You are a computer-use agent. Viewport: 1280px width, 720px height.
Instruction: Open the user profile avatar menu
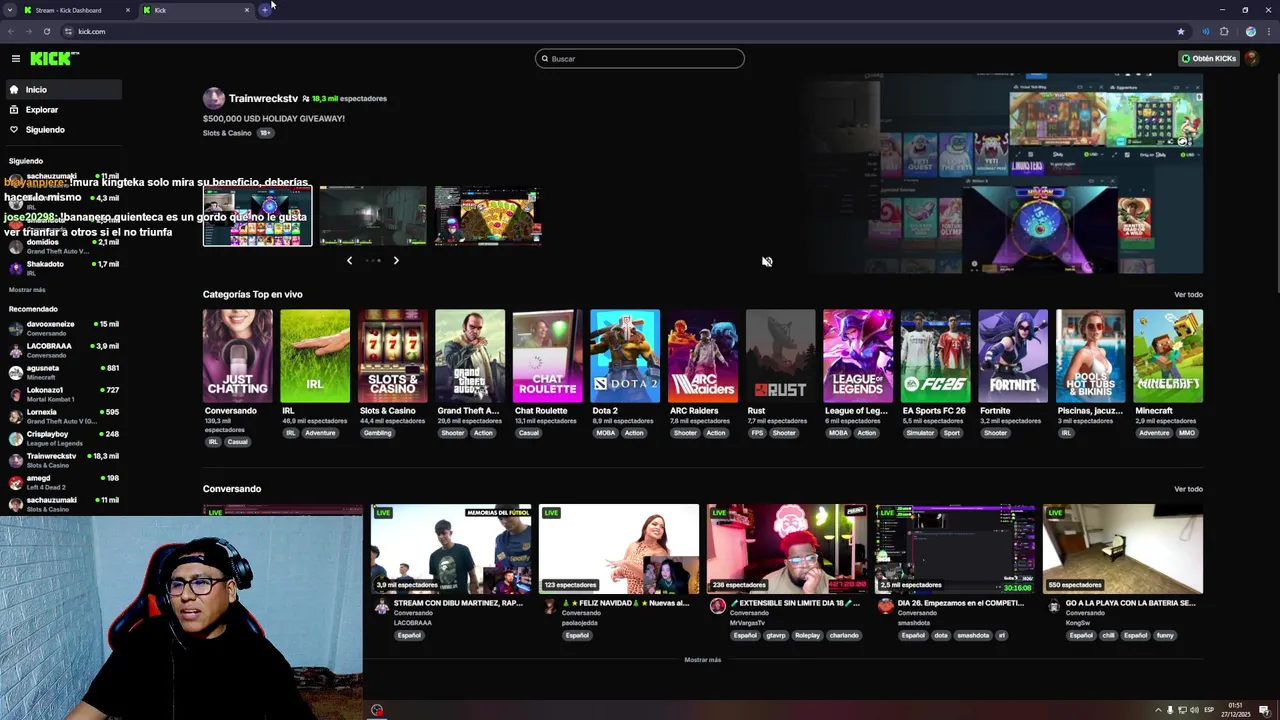[x=1252, y=59]
